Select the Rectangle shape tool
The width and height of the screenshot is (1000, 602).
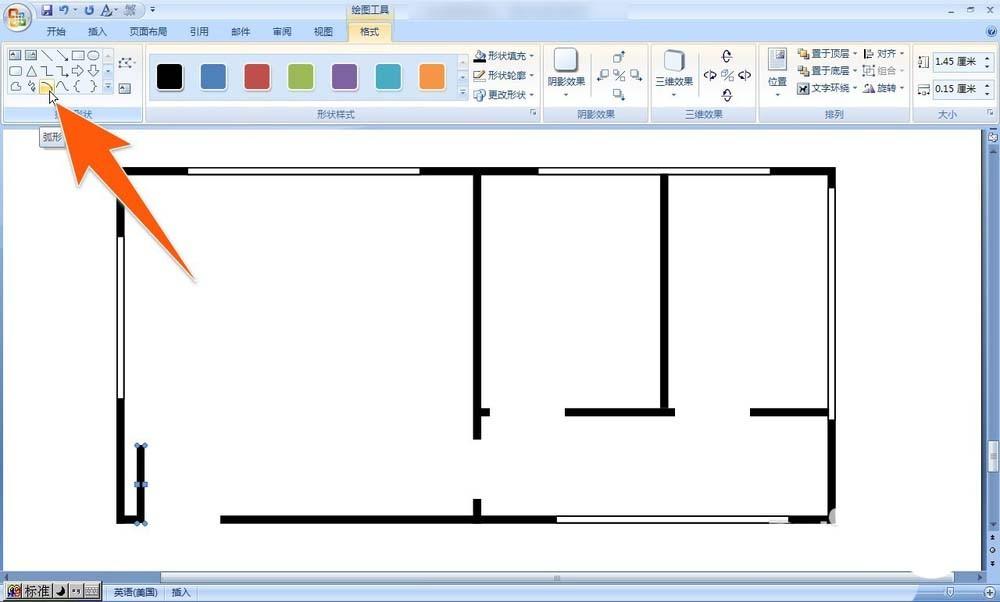tap(78, 55)
